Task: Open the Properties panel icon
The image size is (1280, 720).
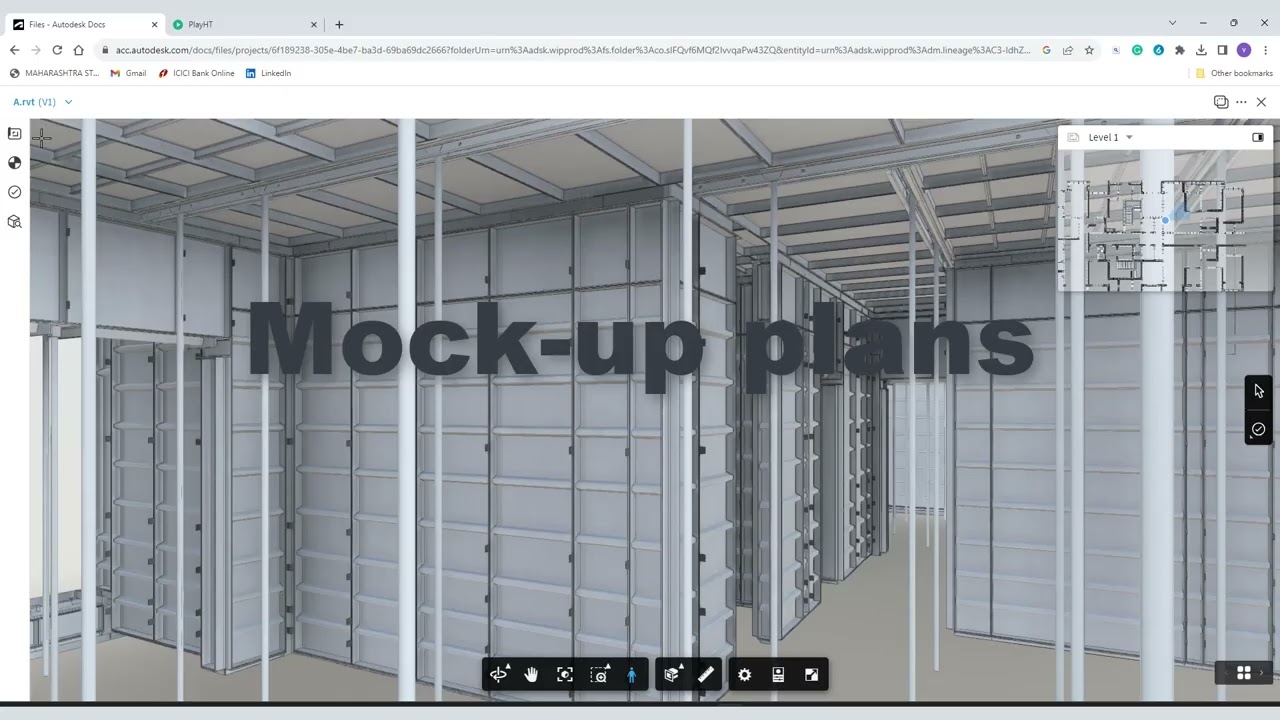Action: (778, 675)
